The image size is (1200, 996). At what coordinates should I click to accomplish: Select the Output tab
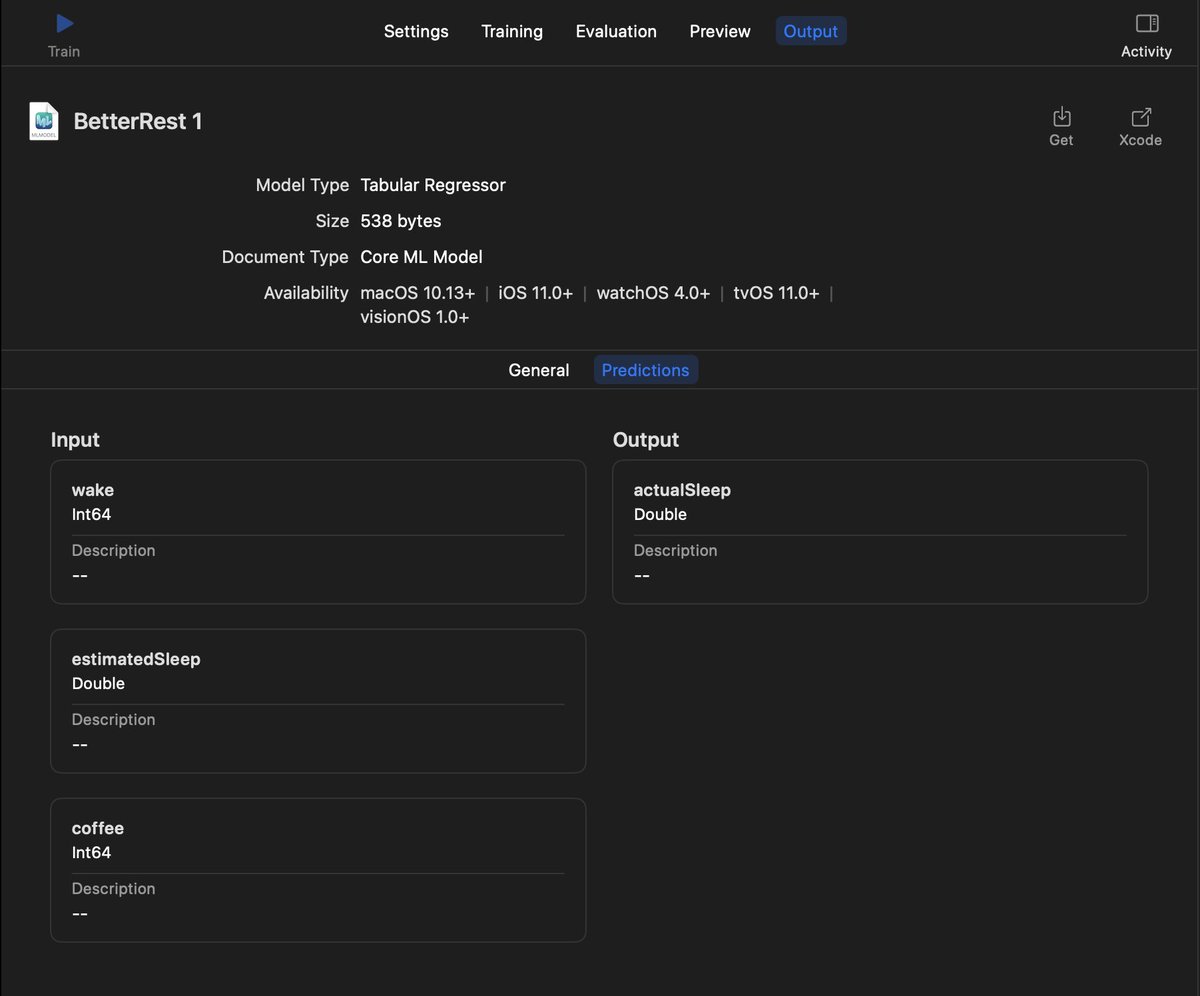(811, 31)
